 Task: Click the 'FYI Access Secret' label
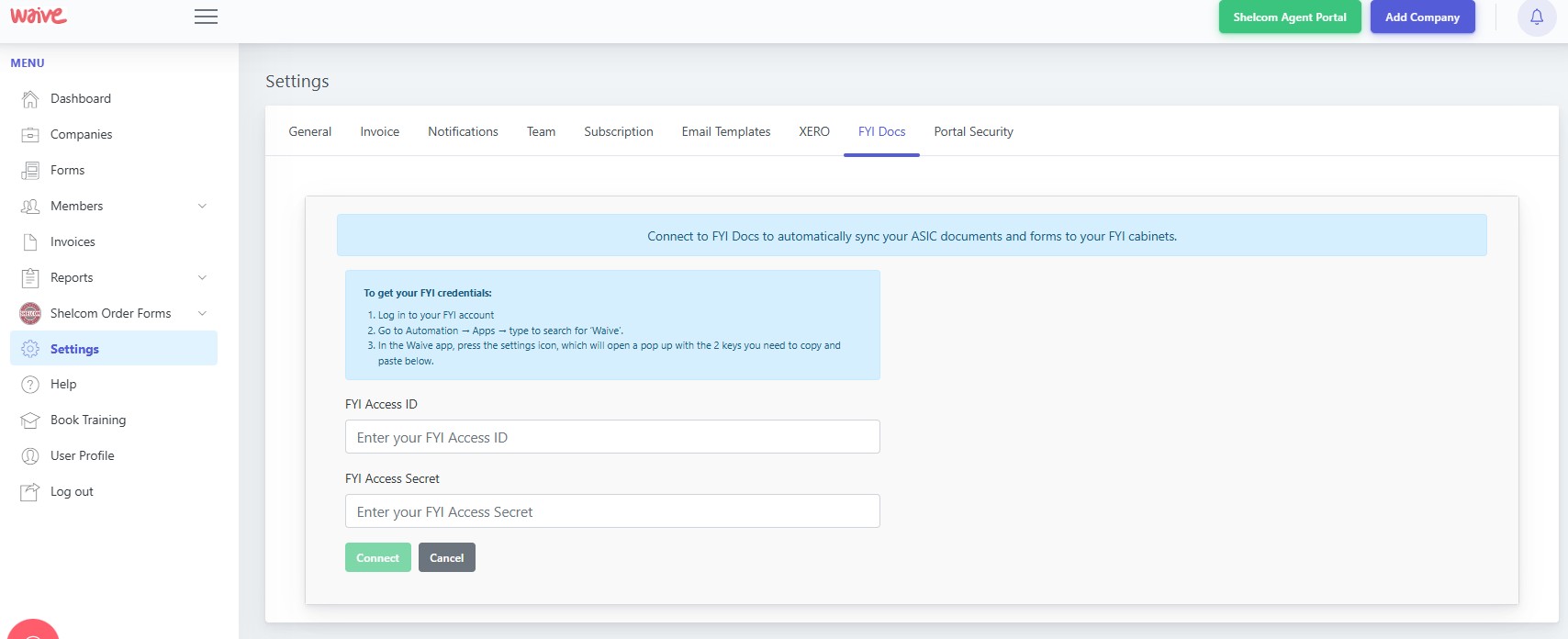tap(392, 478)
